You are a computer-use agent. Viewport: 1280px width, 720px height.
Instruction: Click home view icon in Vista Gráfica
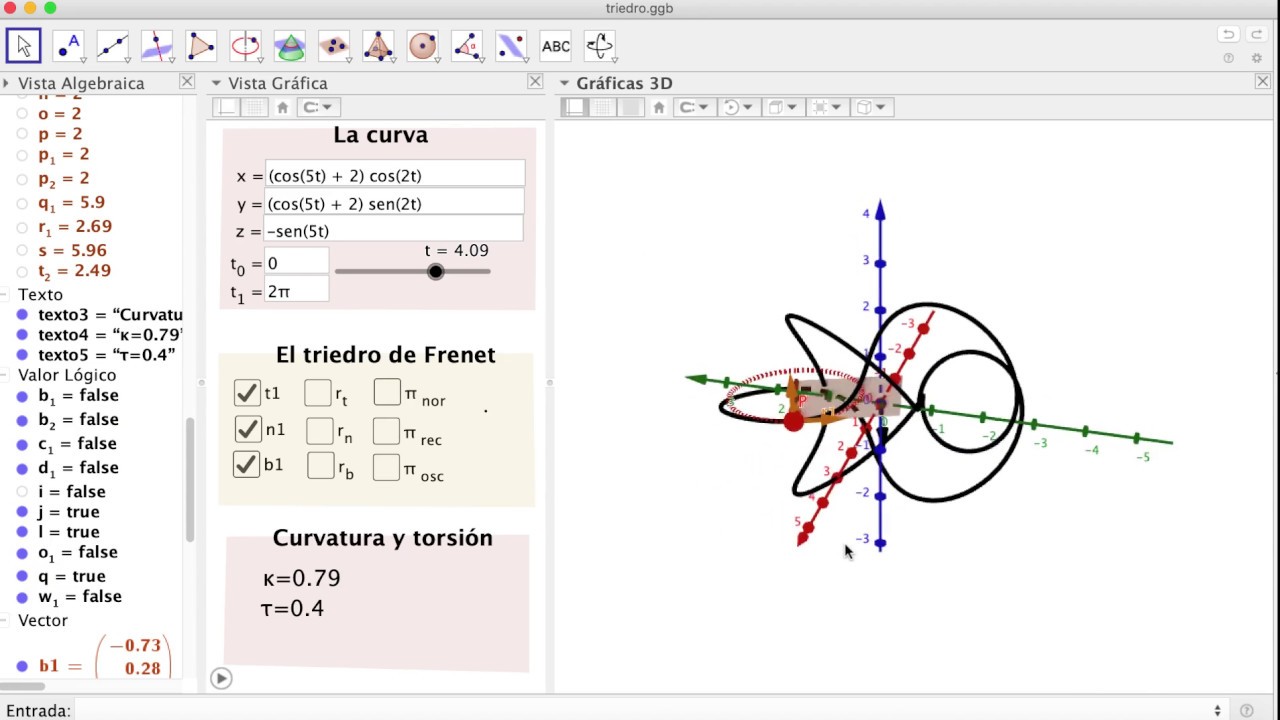[x=283, y=107]
